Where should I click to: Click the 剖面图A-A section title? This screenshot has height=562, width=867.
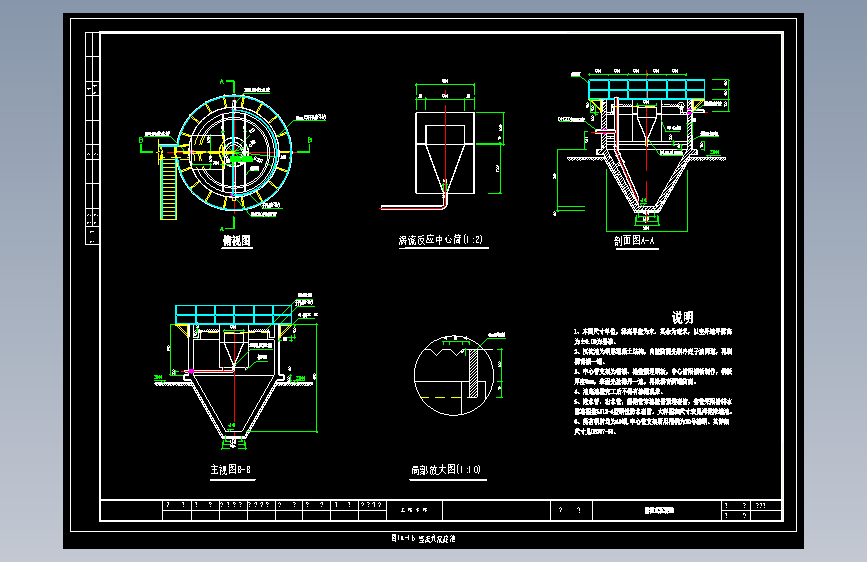click(x=634, y=241)
